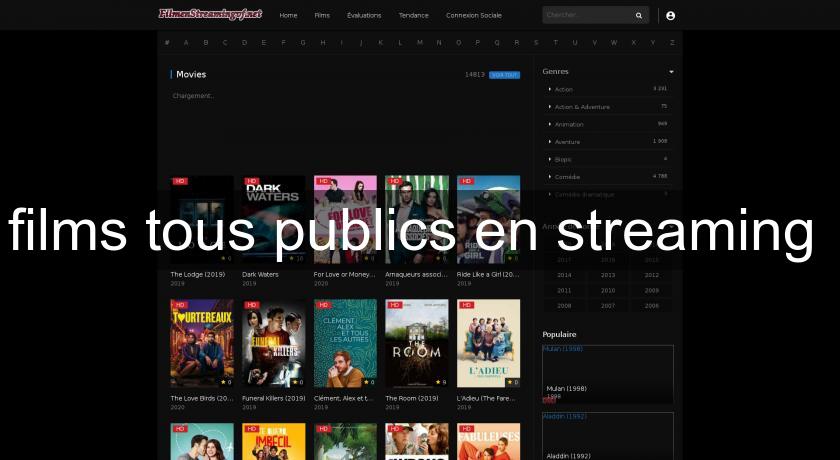Click the HD badge on L'Adieu poster
The width and height of the screenshot is (840, 460).
click(467, 305)
